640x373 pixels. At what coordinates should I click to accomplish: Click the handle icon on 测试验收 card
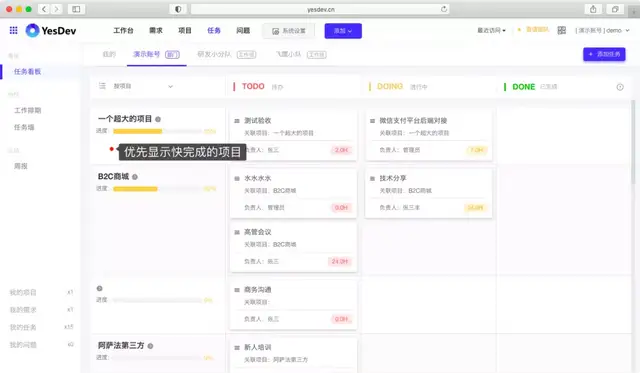237,121
